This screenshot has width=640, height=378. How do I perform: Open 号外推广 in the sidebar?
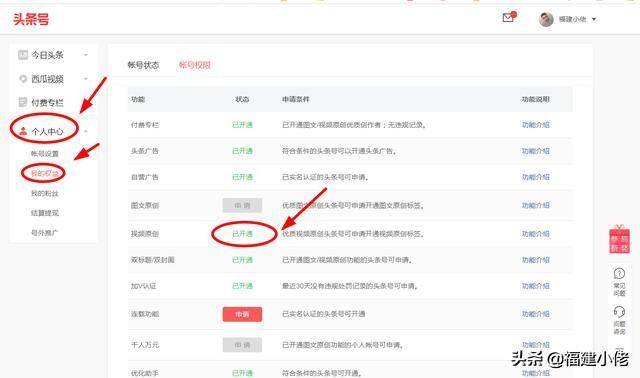(45, 233)
